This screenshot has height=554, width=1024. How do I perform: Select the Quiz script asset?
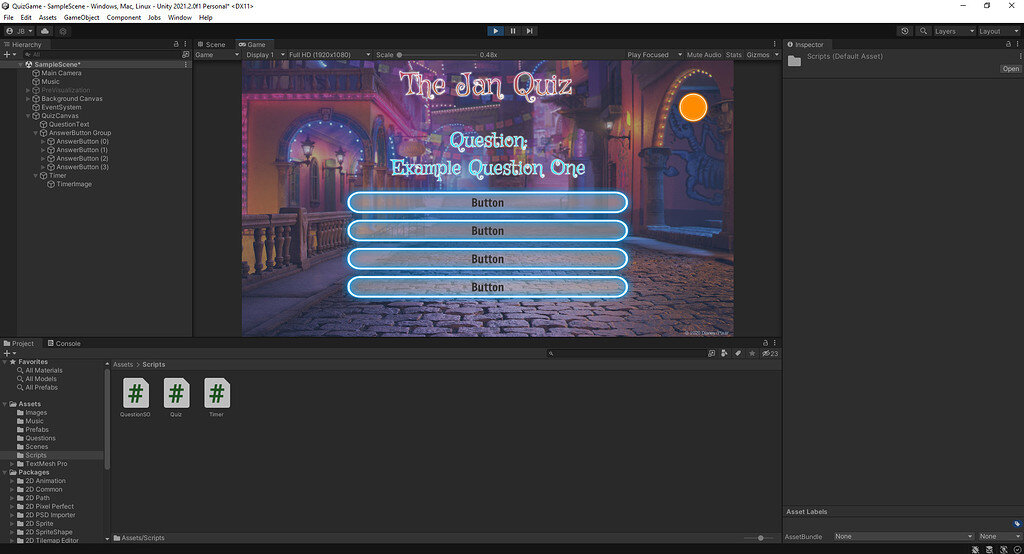(176, 397)
